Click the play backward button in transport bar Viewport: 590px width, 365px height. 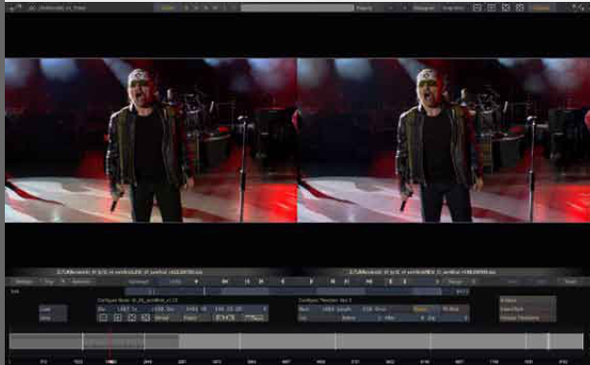click(x=283, y=281)
